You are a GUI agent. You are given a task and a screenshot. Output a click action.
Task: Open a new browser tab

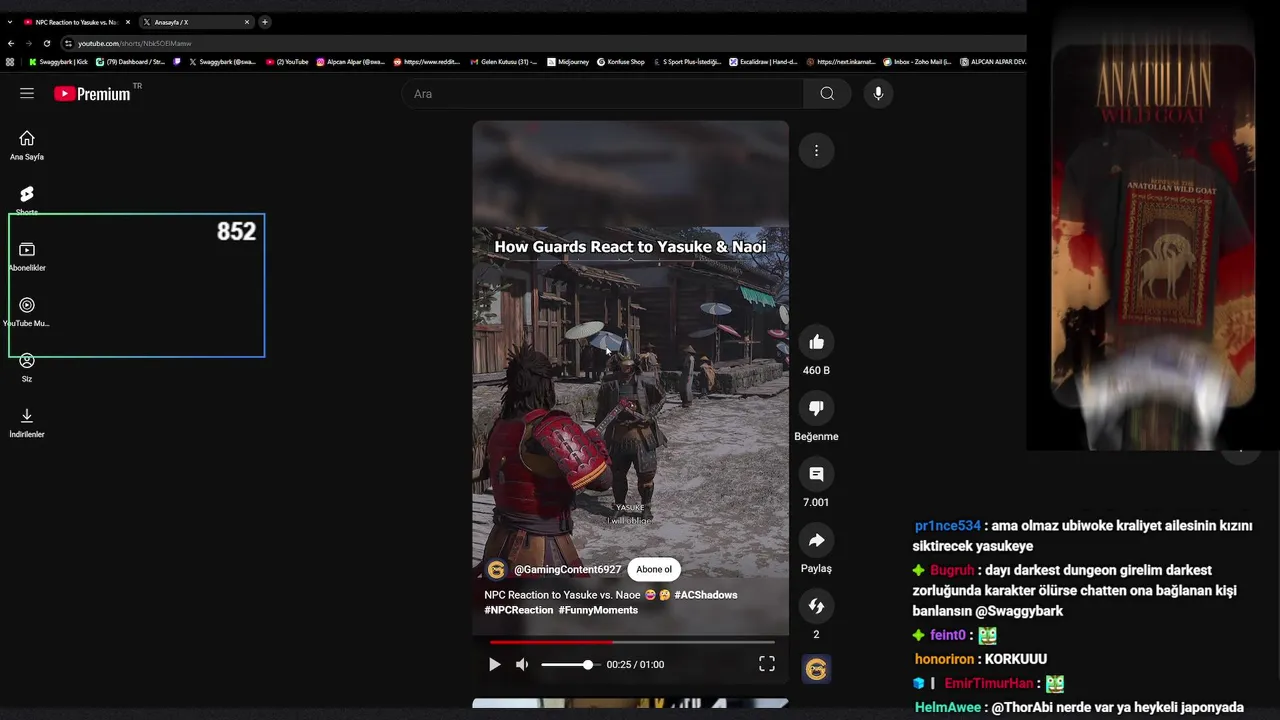point(265,22)
